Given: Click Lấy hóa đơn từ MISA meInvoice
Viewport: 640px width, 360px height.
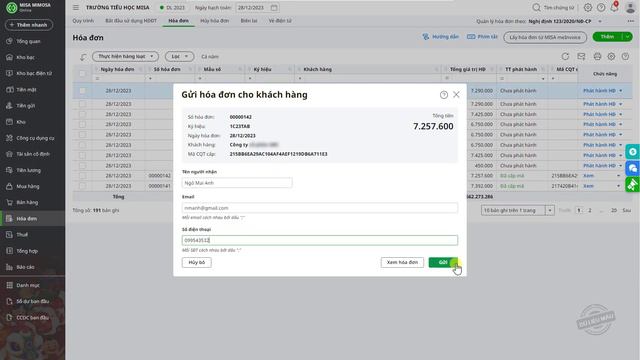Looking at the screenshot, I should click(545, 37).
